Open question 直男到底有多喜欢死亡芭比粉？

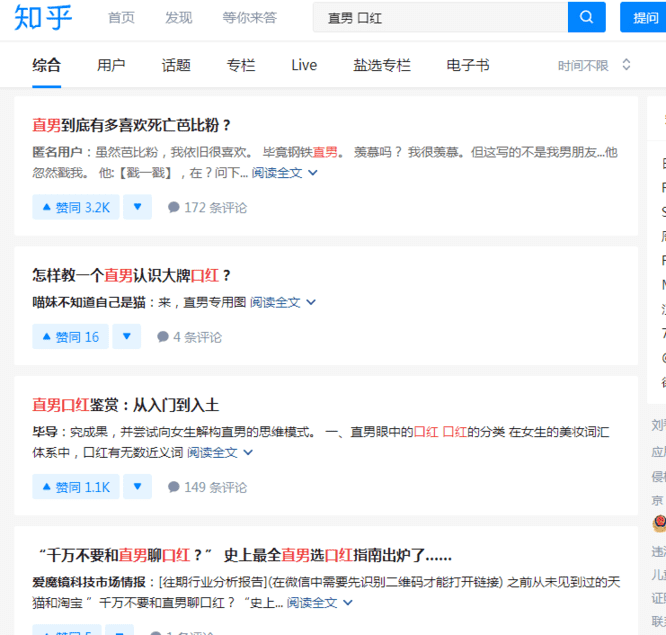pos(132,125)
